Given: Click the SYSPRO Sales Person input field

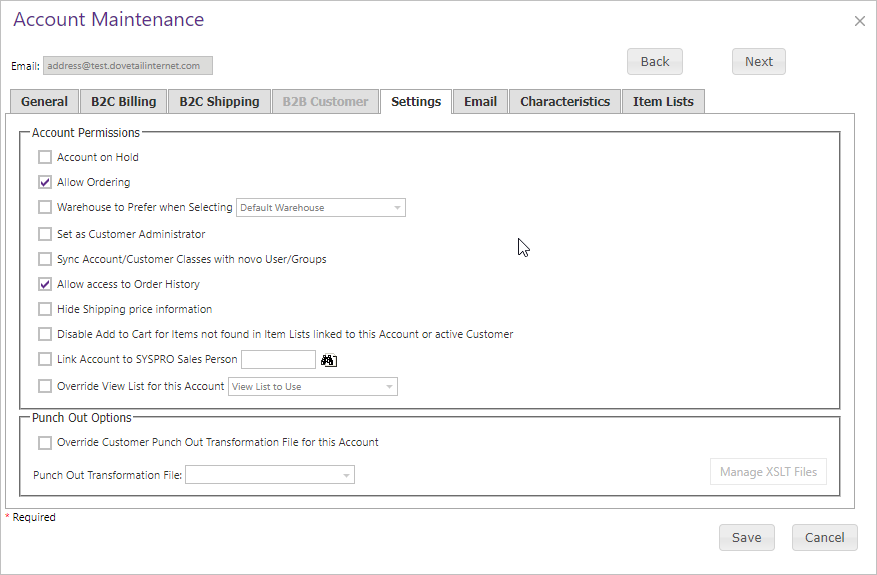Looking at the screenshot, I should tap(279, 360).
